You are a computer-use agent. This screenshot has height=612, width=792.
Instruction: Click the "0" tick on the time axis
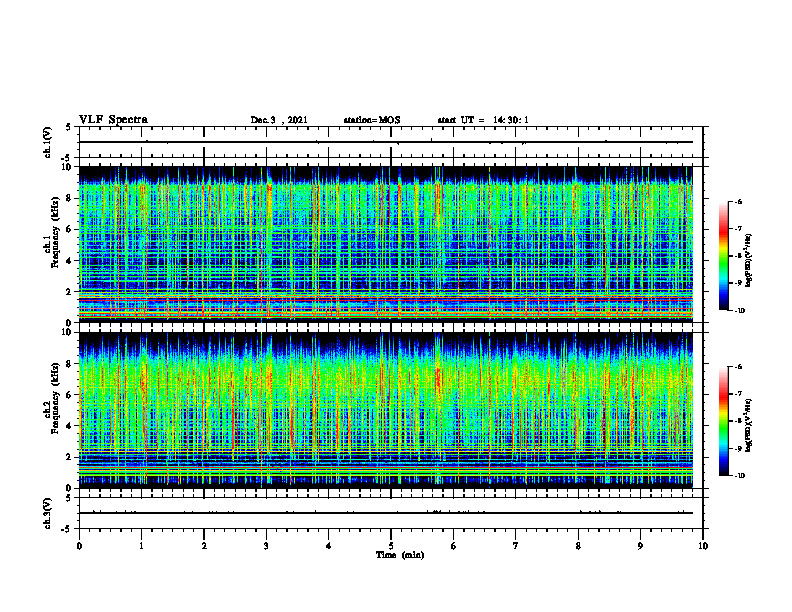pyautogui.click(x=79, y=546)
